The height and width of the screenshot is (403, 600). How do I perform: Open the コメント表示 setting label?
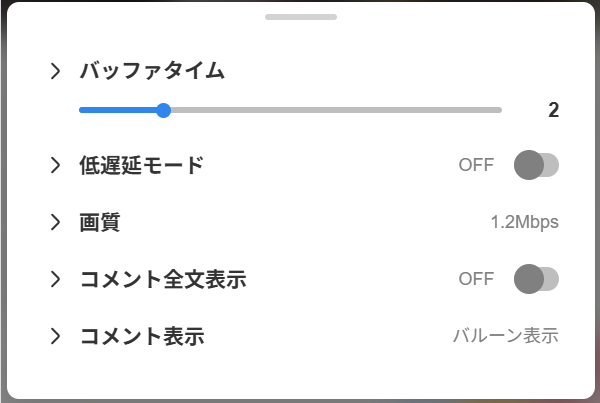point(141,336)
